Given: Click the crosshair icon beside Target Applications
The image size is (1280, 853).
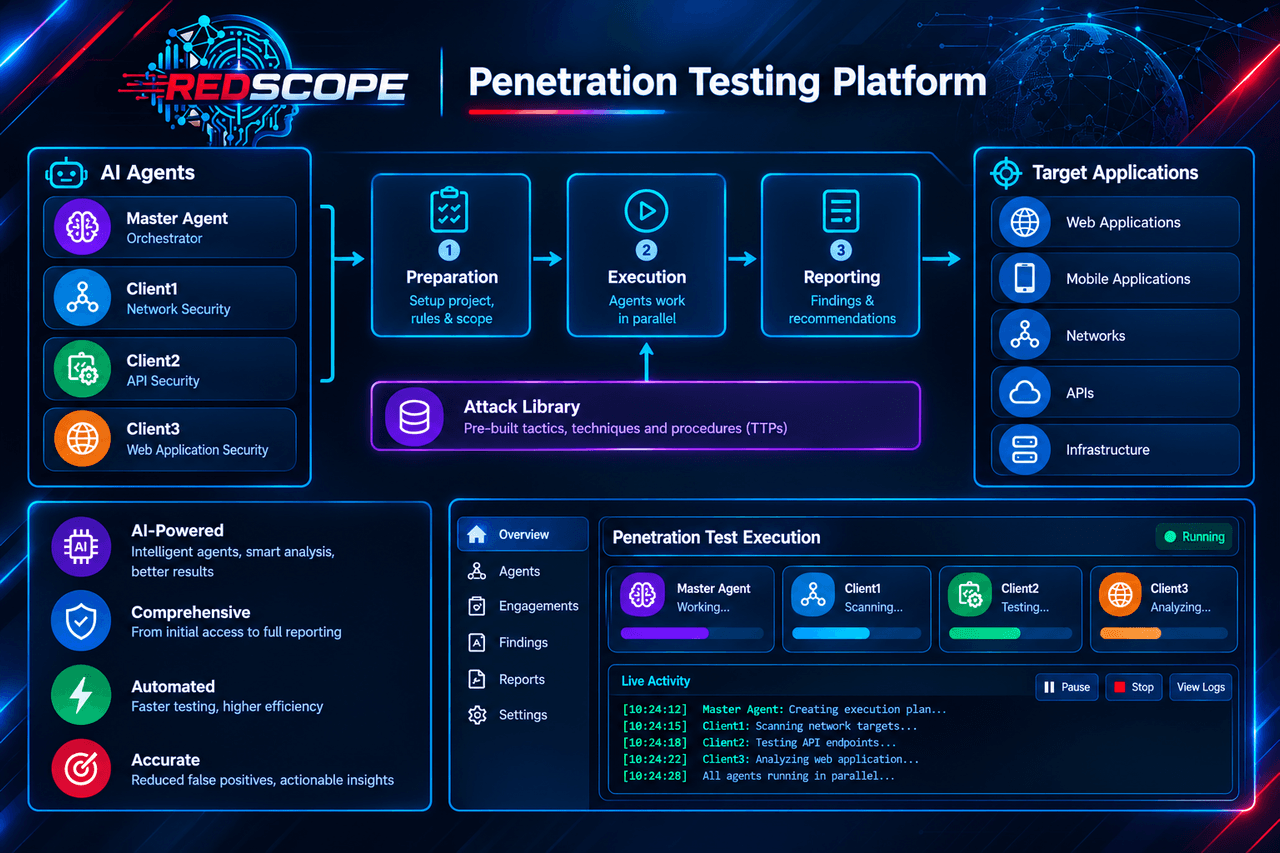Looking at the screenshot, I should [x=1006, y=173].
